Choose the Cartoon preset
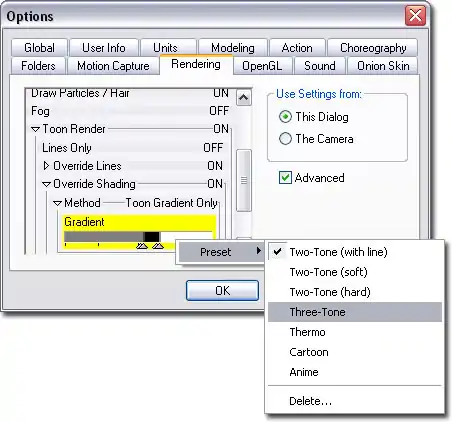This screenshot has height=422, width=452. 355,352
